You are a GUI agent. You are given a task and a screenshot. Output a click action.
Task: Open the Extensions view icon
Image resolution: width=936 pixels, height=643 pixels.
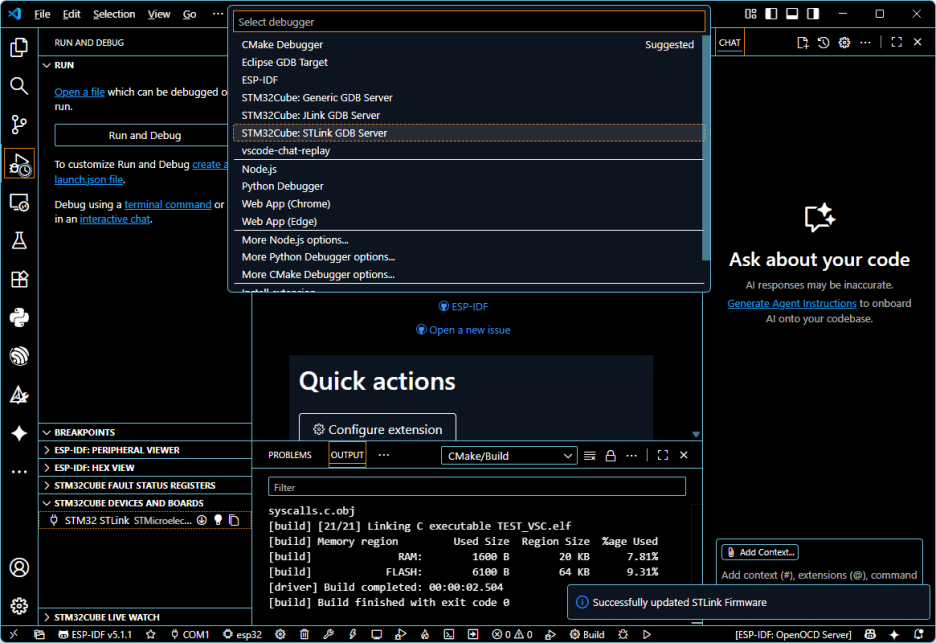coord(19,279)
